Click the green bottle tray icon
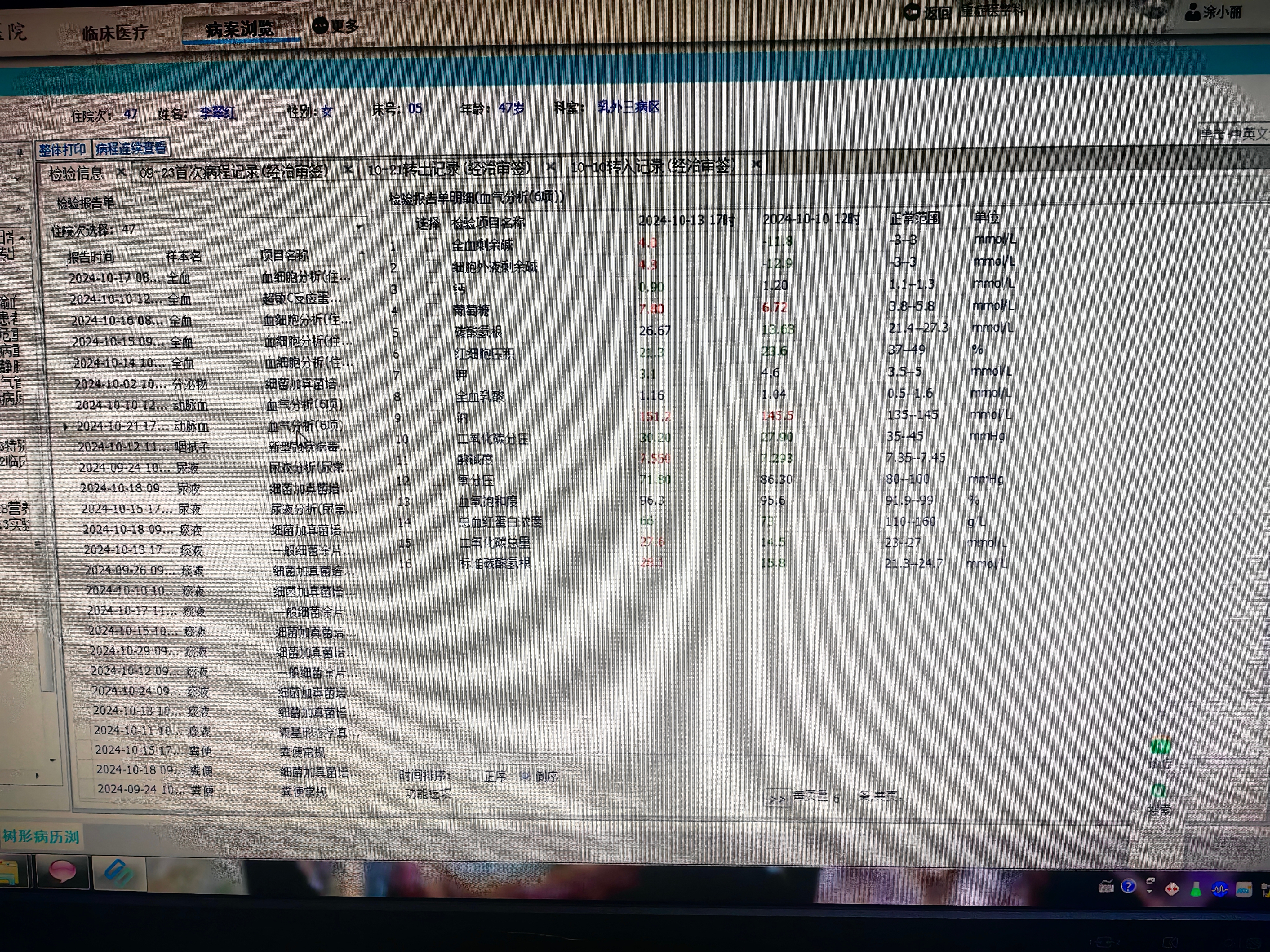The width and height of the screenshot is (1270, 952). click(x=1196, y=889)
